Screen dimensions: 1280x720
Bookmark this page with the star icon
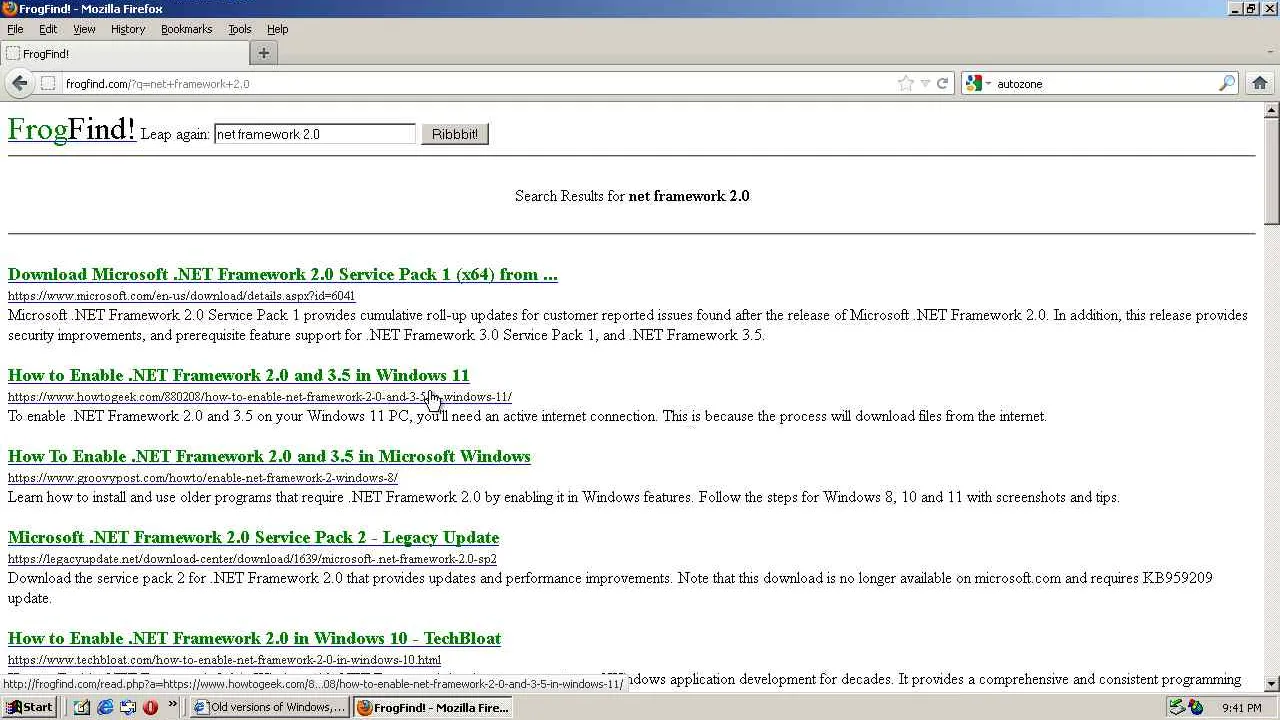pyautogui.click(x=906, y=84)
